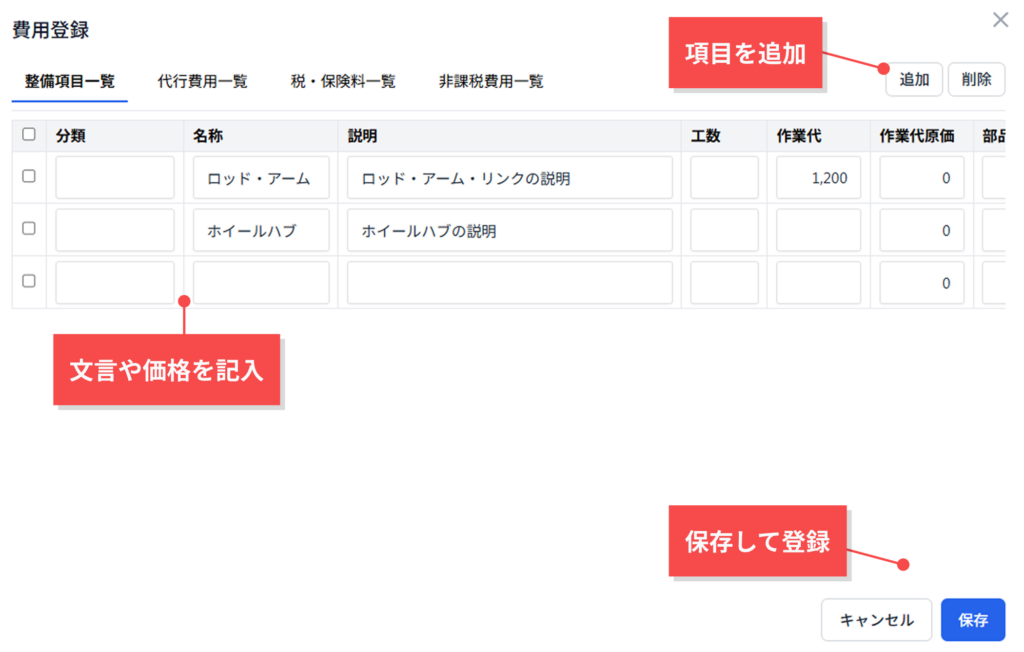The image size is (1024, 652).
Task: Click the ホイールハブの説明 description field
Action: (x=510, y=231)
